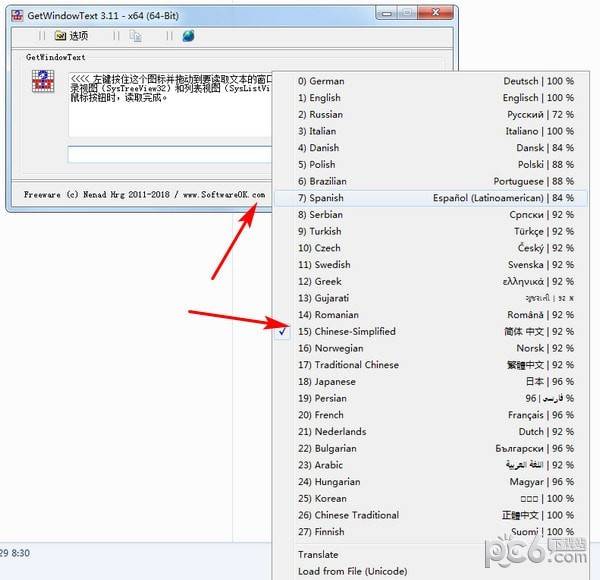Click the Translate menu command
Screen dimensions: 600x580
318,554
